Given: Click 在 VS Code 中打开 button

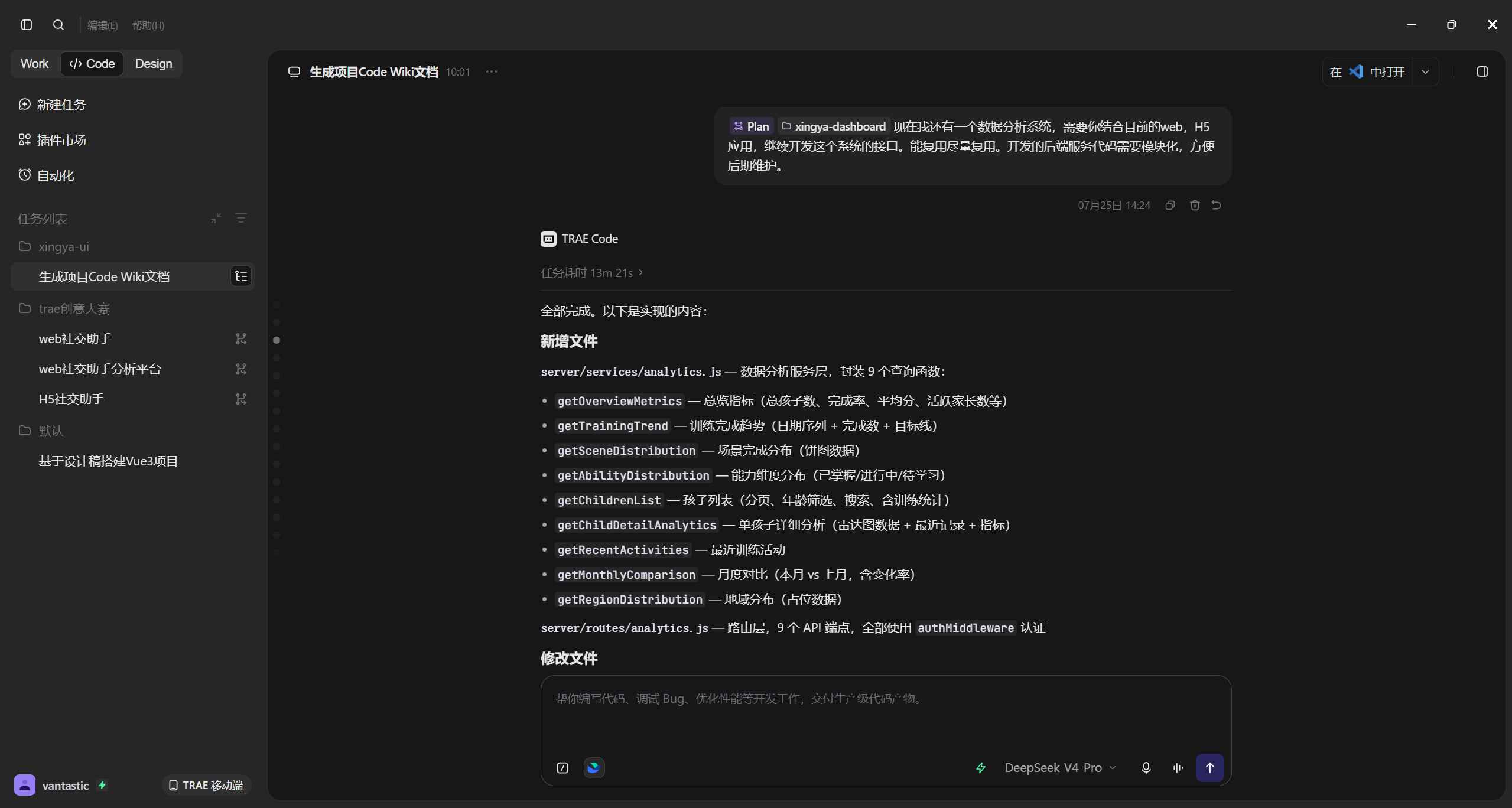Looking at the screenshot, I should [x=1367, y=72].
